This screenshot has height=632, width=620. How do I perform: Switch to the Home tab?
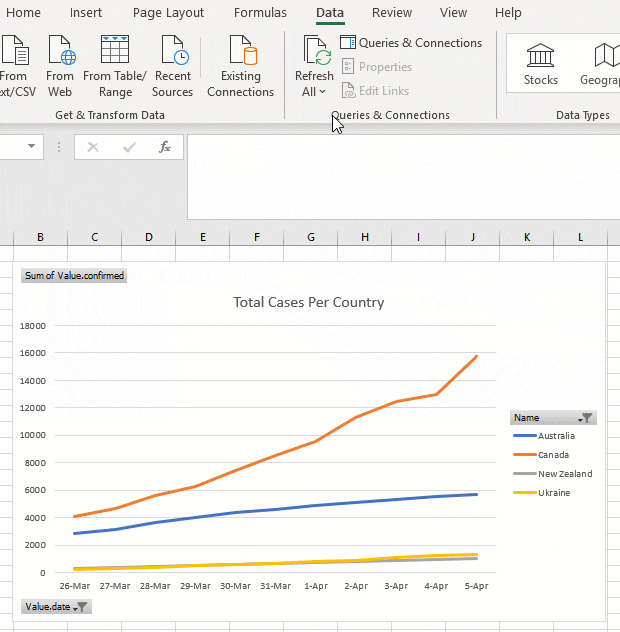tap(23, 12)
